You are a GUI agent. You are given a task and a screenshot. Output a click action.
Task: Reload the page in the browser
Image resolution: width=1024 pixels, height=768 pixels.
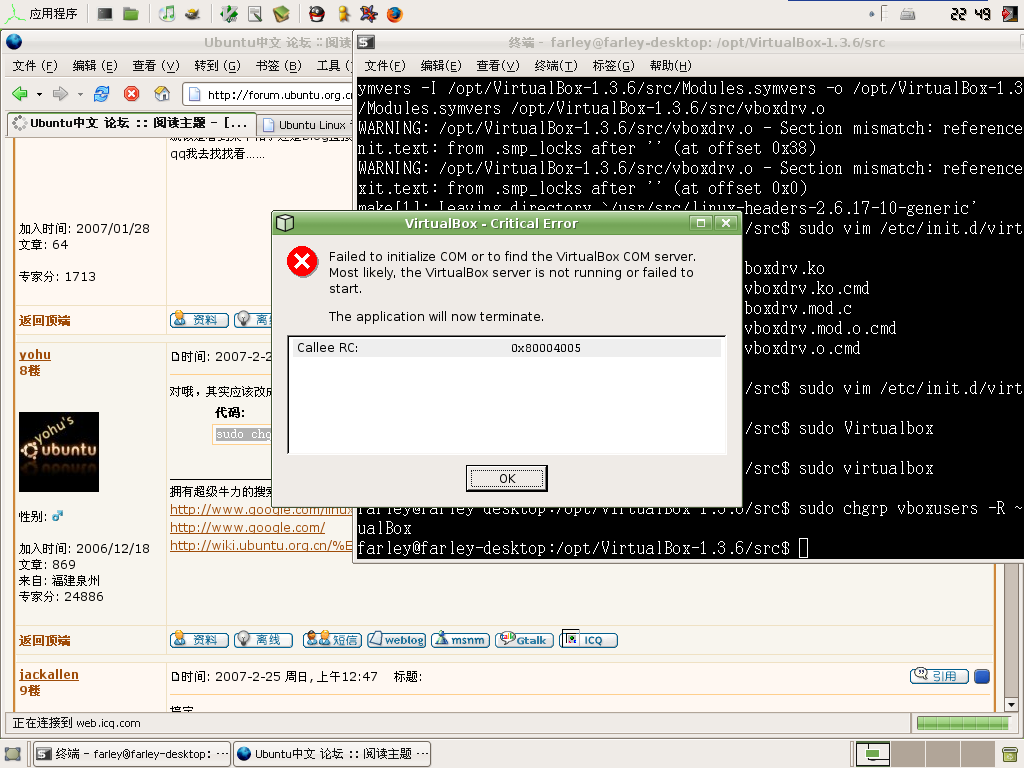click(x=101, y=94)
